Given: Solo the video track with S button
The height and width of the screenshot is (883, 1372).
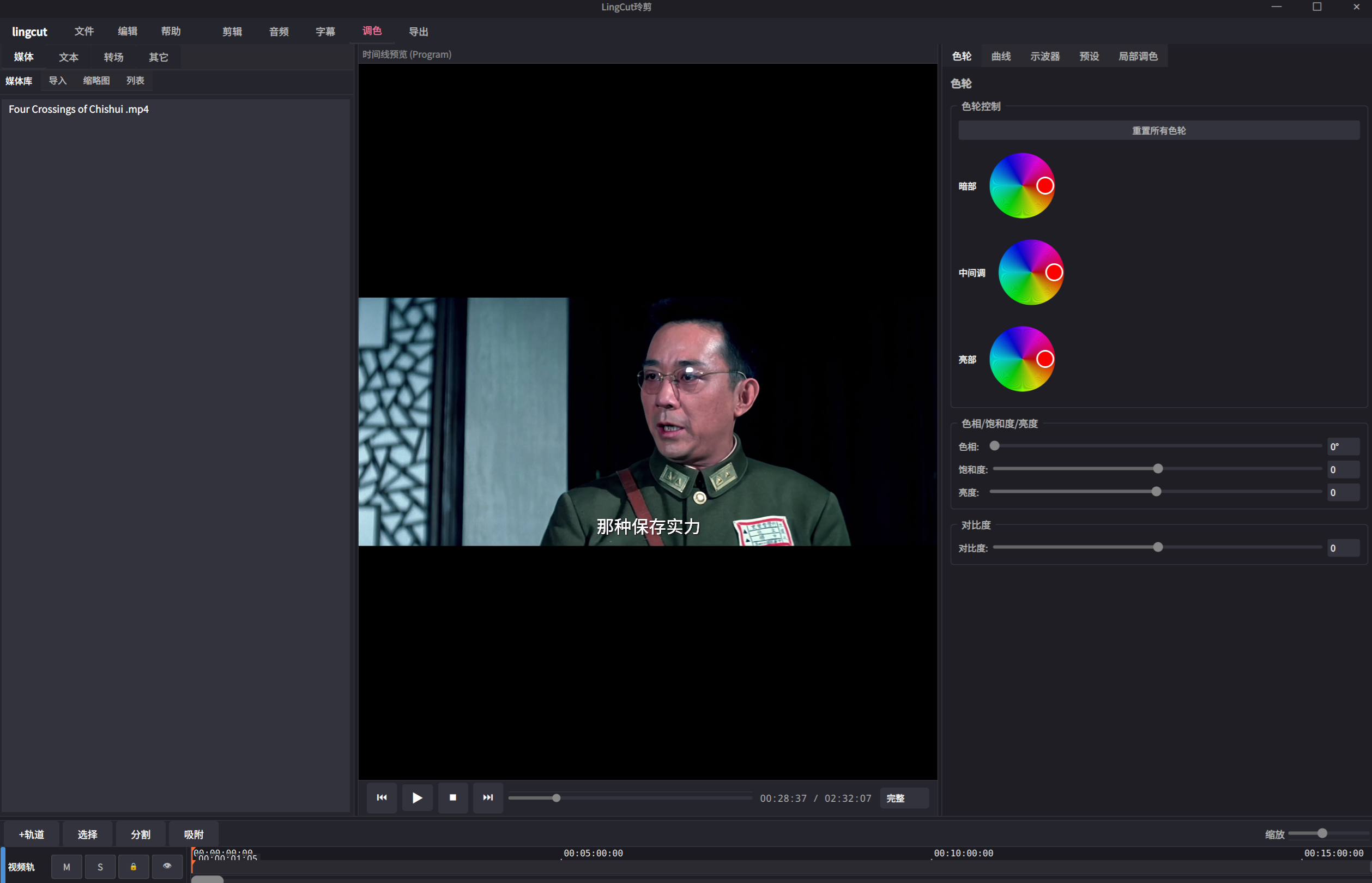Looking at the screenshot, I should coord(100,867).
